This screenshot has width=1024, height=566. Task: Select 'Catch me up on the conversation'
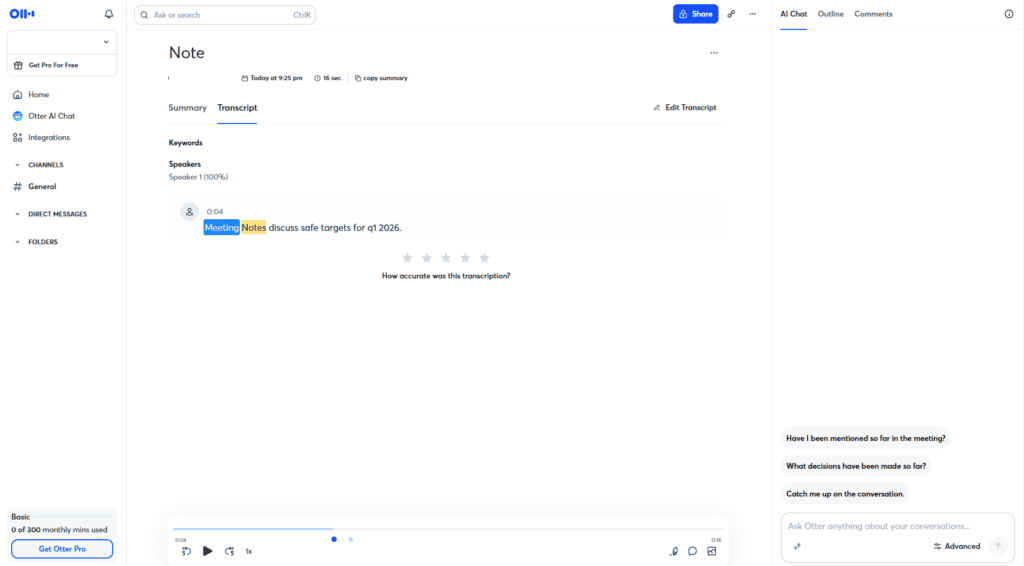(x=845, y=494)
